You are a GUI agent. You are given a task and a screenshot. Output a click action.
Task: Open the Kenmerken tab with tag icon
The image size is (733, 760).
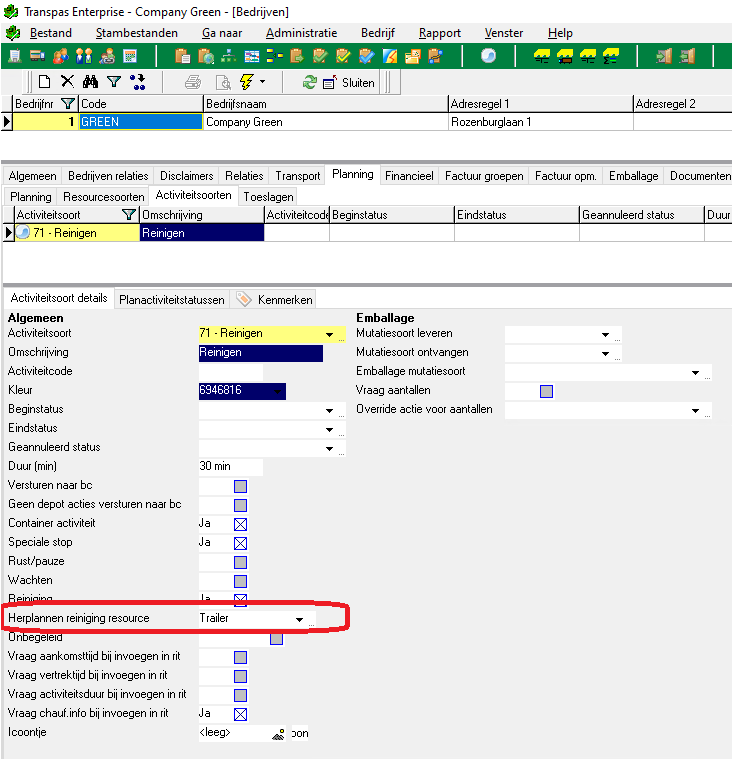275,300
